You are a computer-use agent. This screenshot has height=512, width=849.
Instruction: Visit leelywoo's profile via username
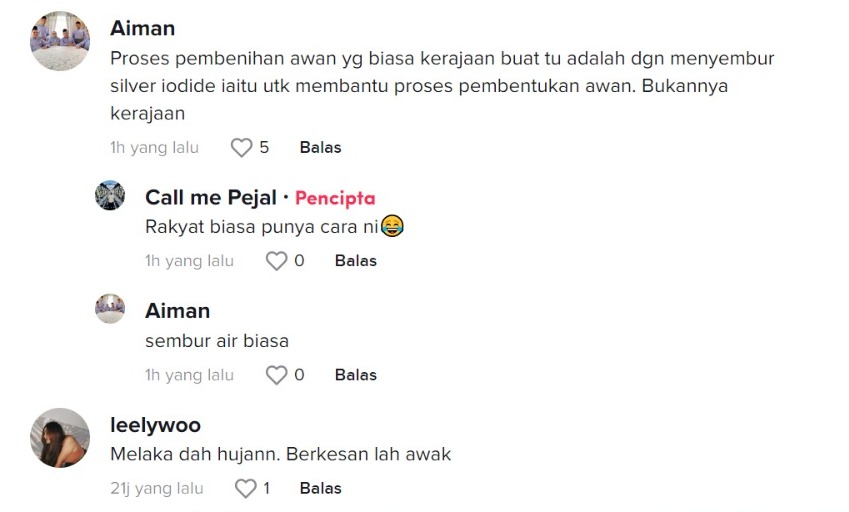tap(155, 425)
